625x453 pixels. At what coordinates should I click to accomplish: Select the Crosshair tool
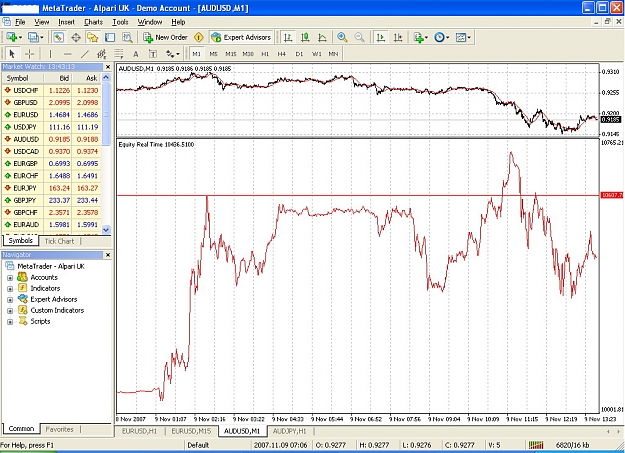(29, 54)
